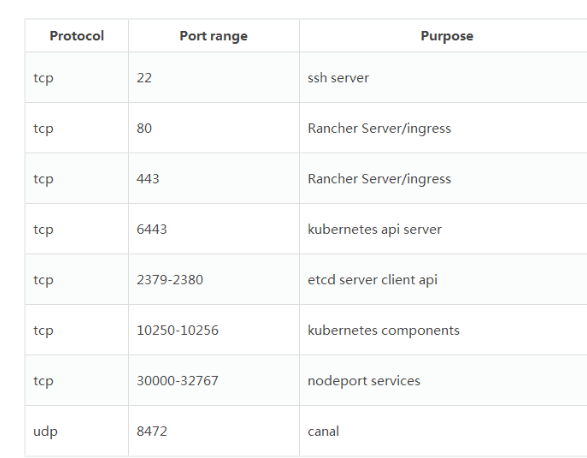Screen dimensions: 587x458
Task: Click Rancher Server/ingress in port 443 row
Action: (x=379, y=179)
